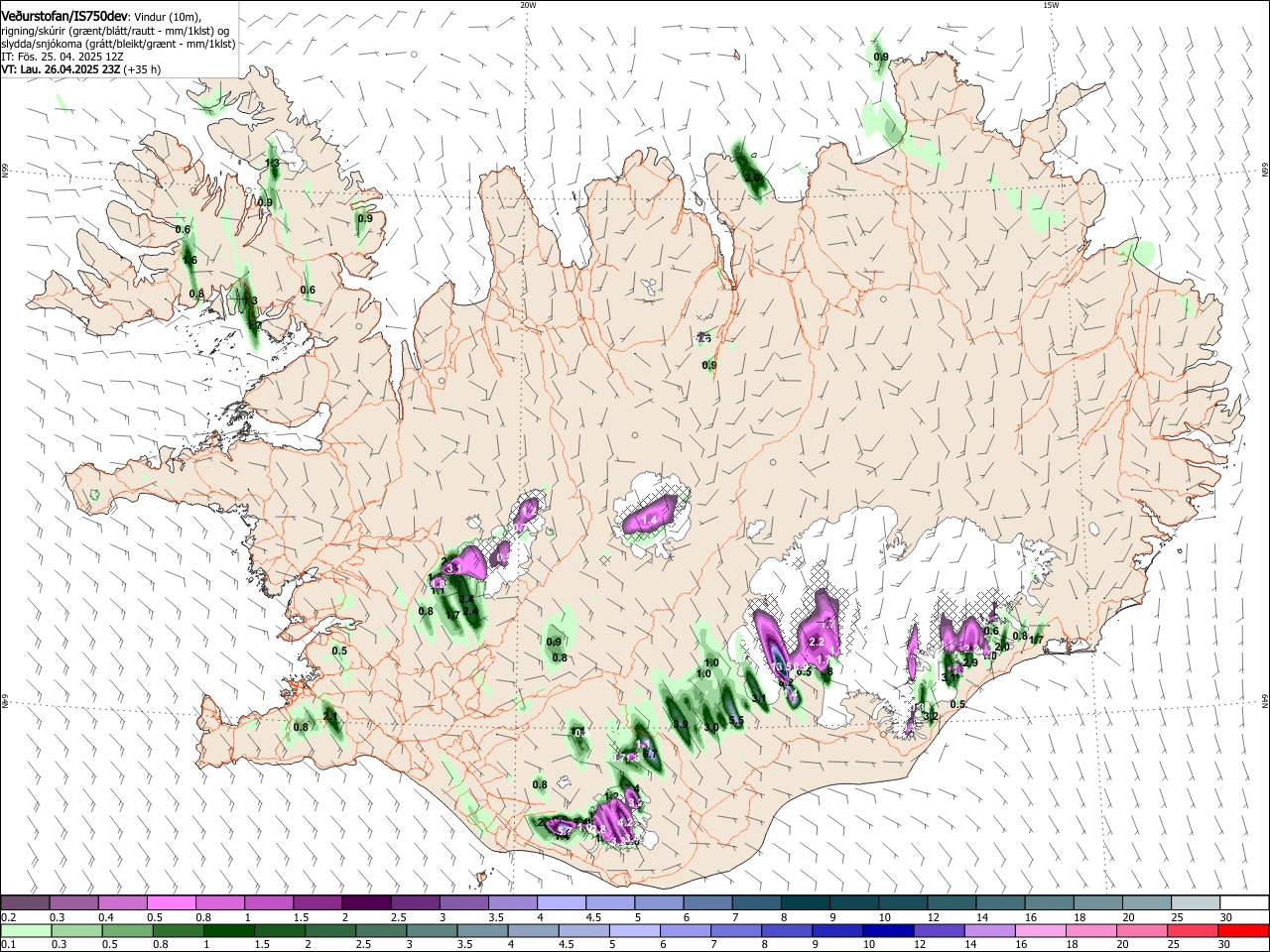Pick the 14–16 grey-teal snow legend swatch
1270x952 pixels.
[1001, 902]
